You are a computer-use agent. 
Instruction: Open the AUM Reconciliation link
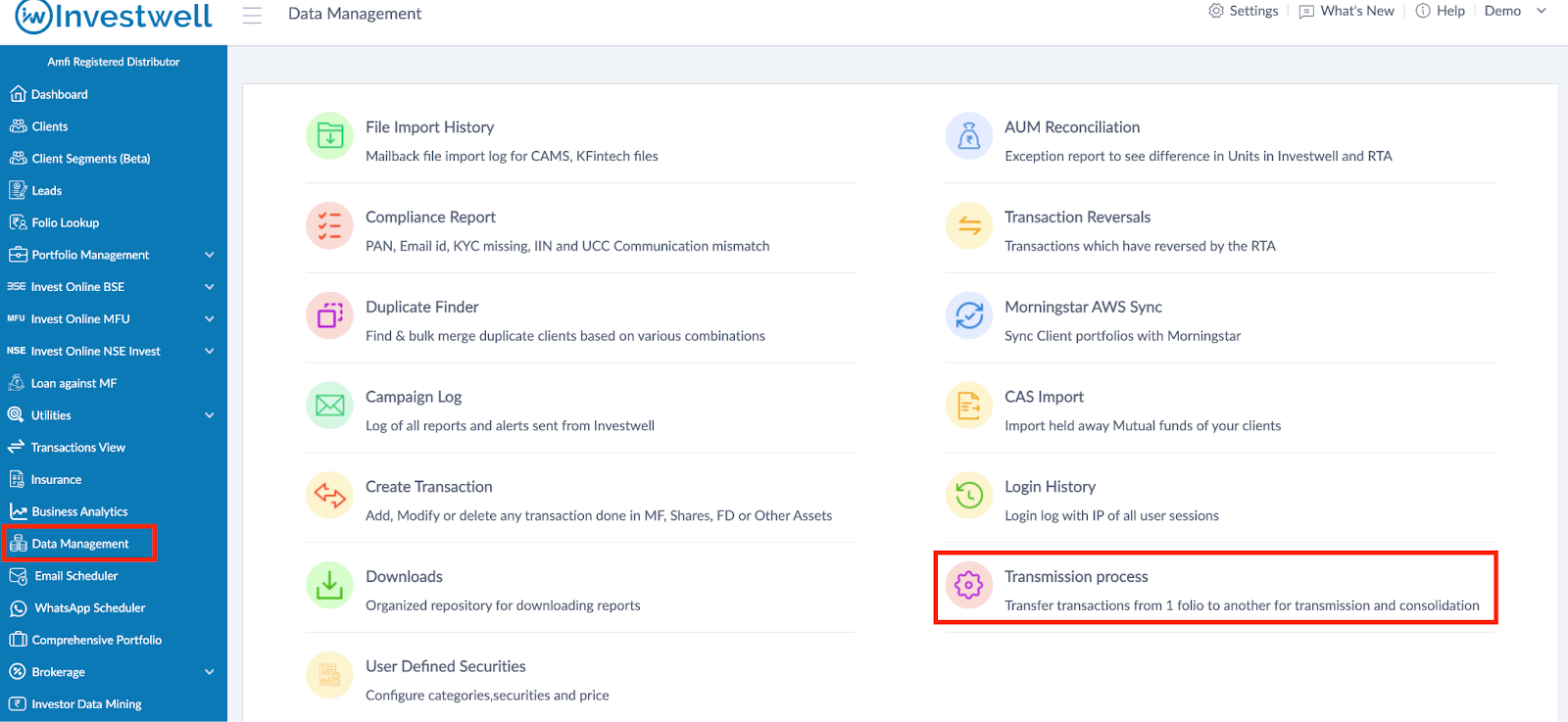[1072, 127]
